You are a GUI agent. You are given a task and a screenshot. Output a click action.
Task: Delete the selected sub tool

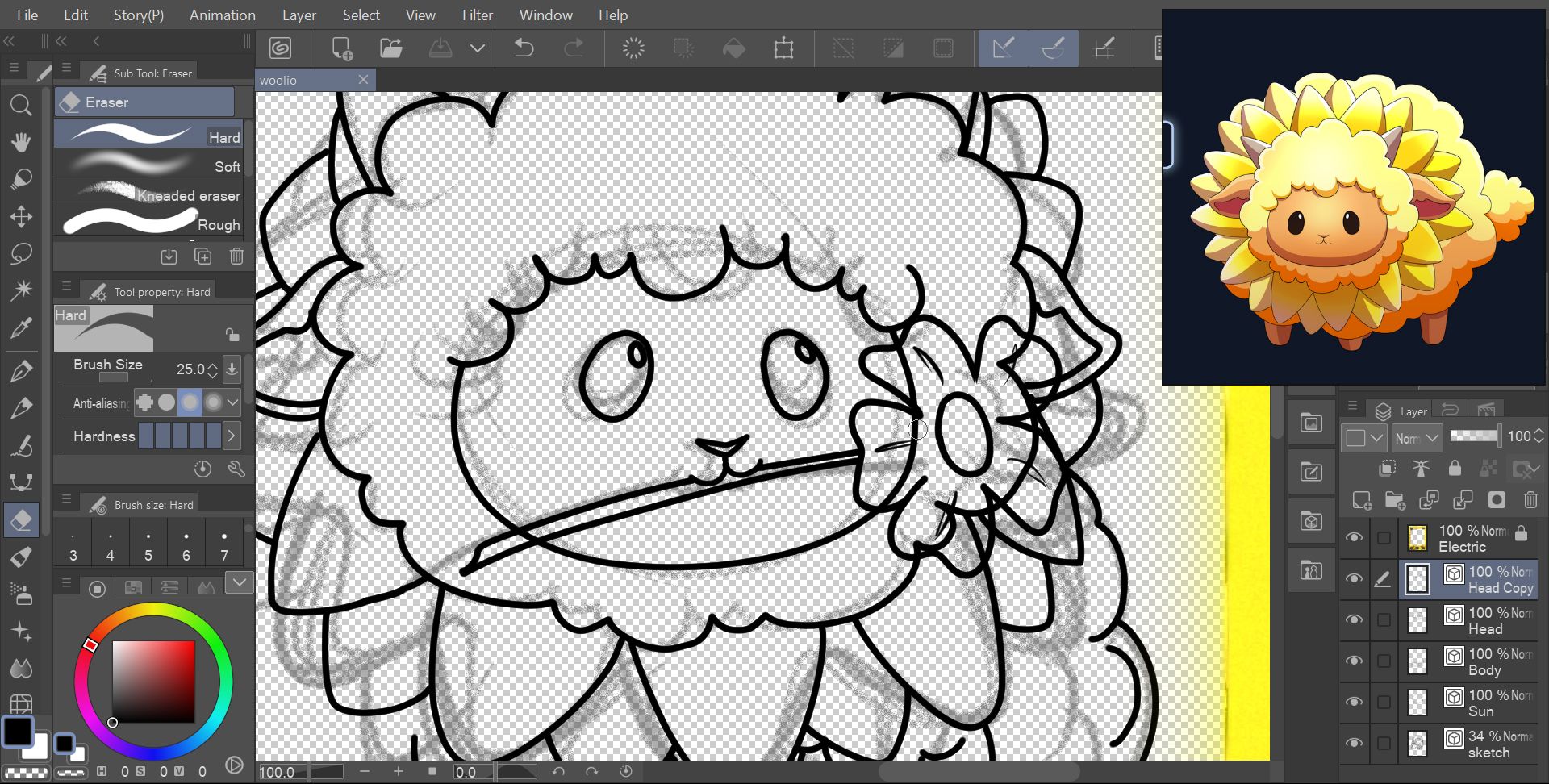click(236, 256)
